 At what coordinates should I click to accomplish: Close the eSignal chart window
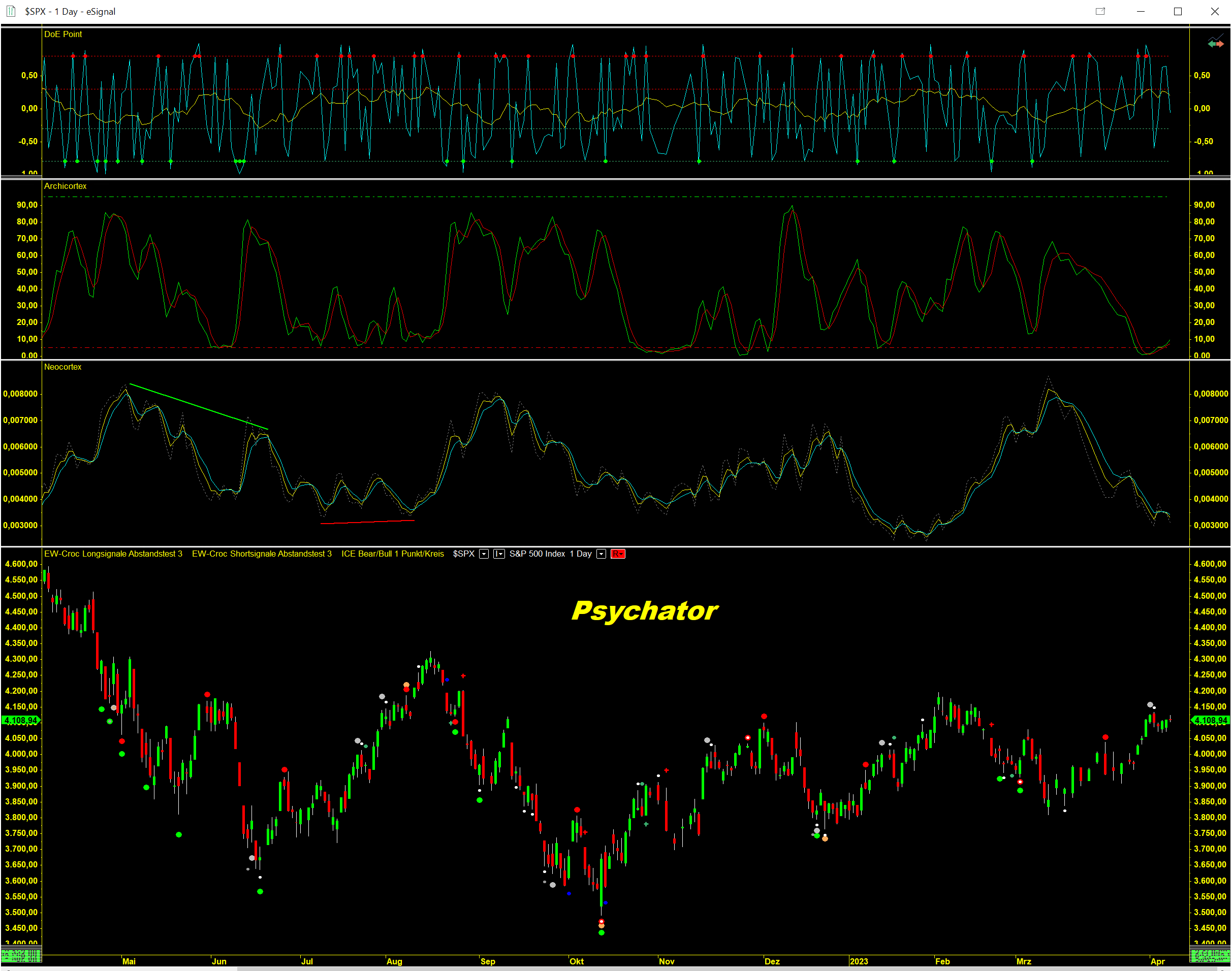(1214, 11)
